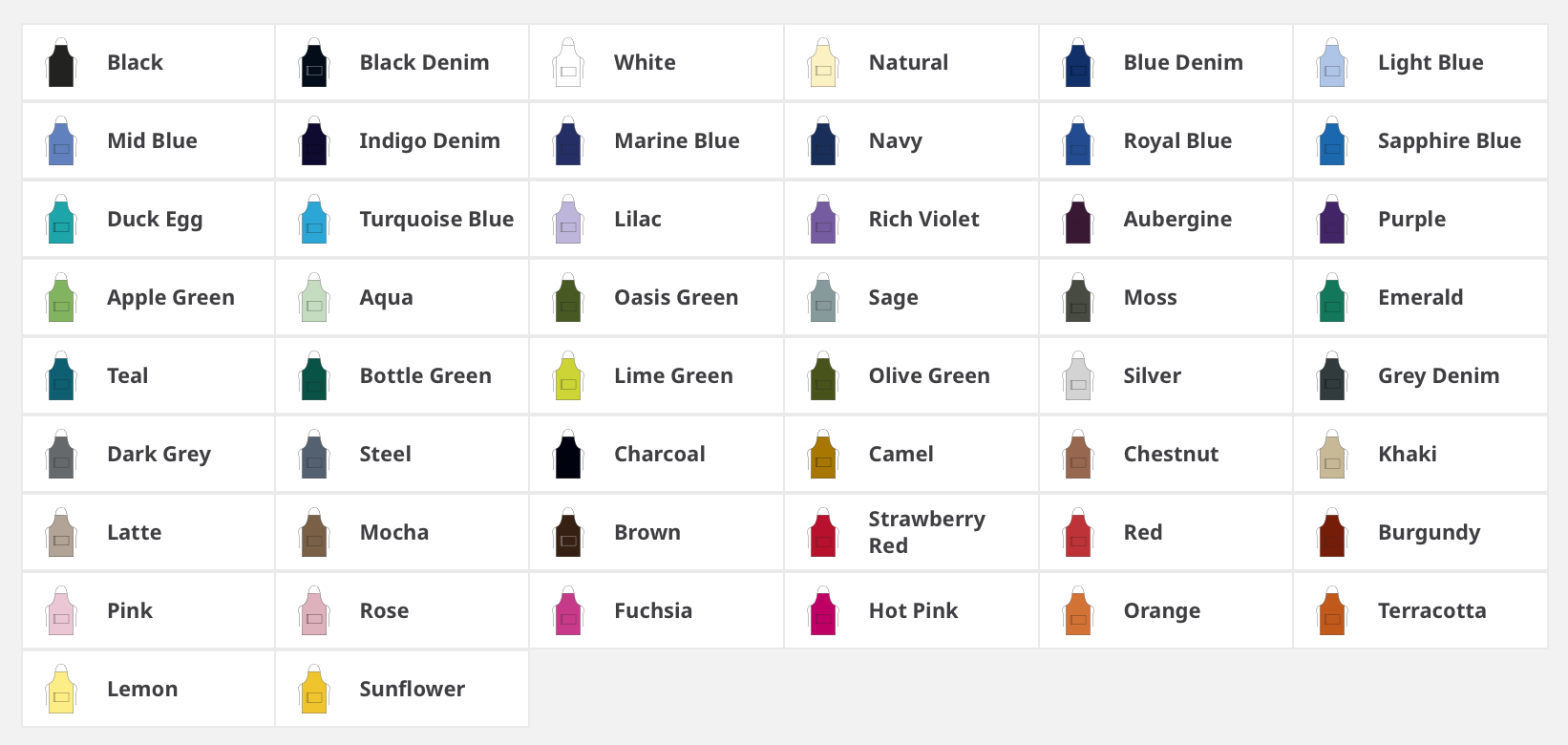Click the Navy label text

(895, 140)
